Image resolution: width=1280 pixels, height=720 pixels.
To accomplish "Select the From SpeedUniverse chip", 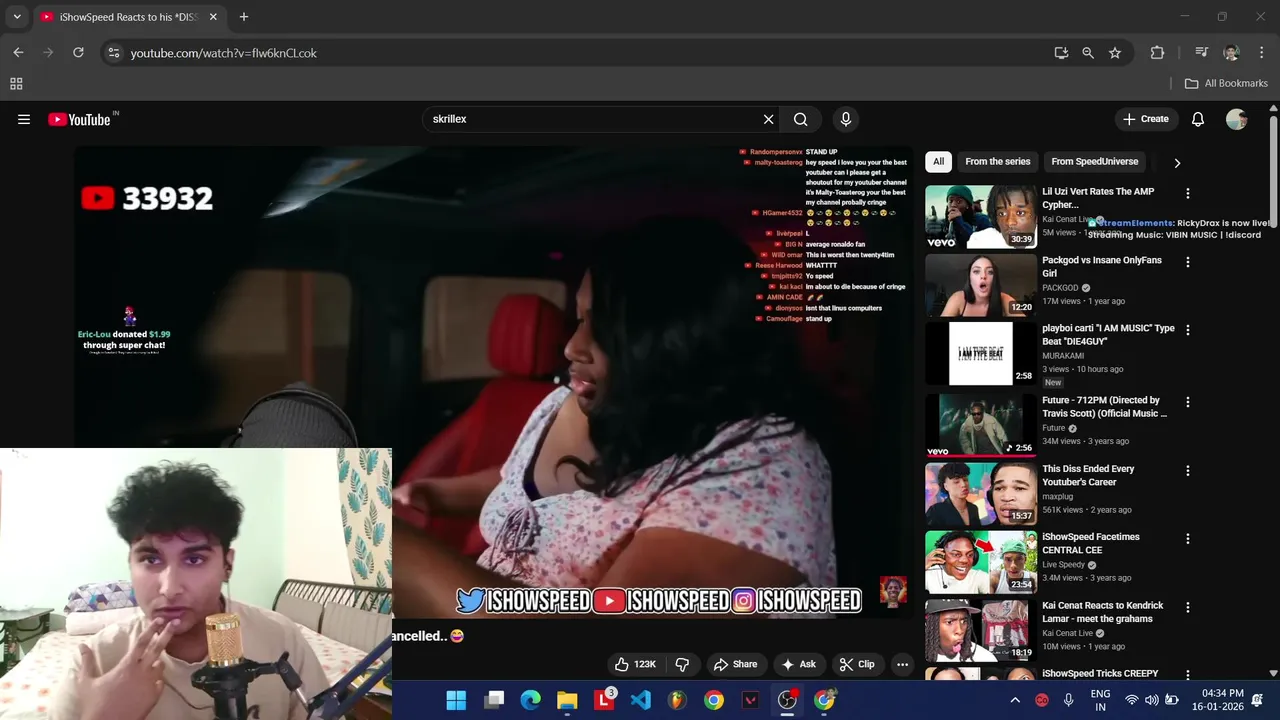I will click(x=1094, y=161).
